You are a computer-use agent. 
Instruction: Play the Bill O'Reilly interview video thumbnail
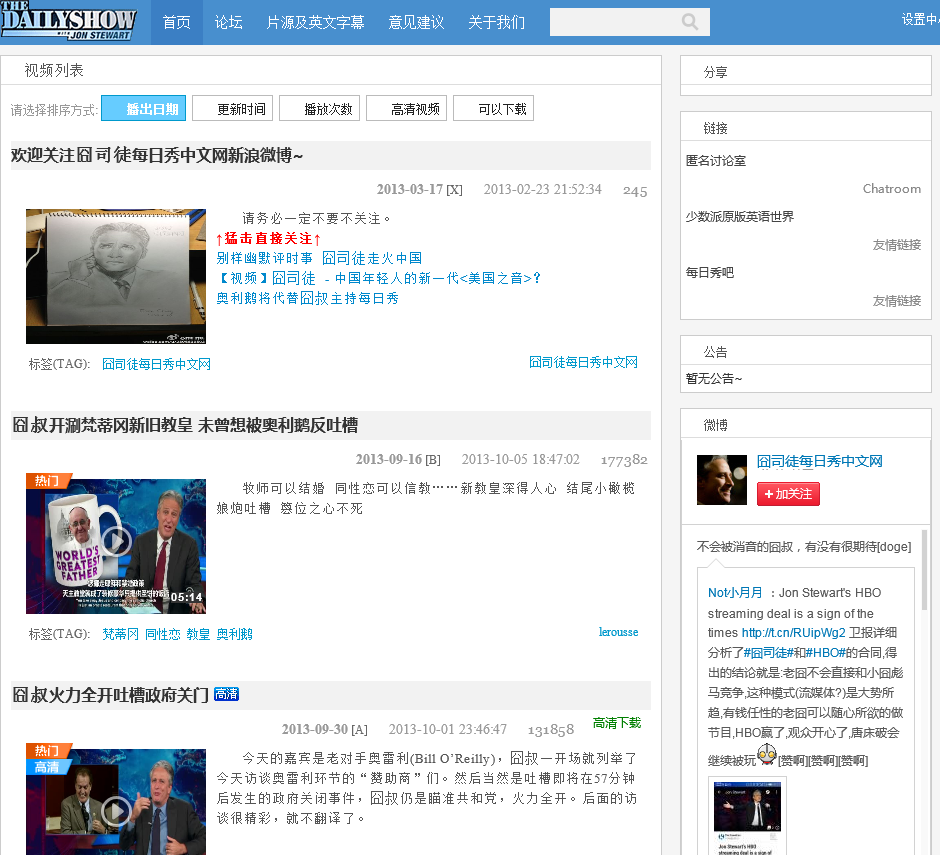tap(116, 802)
